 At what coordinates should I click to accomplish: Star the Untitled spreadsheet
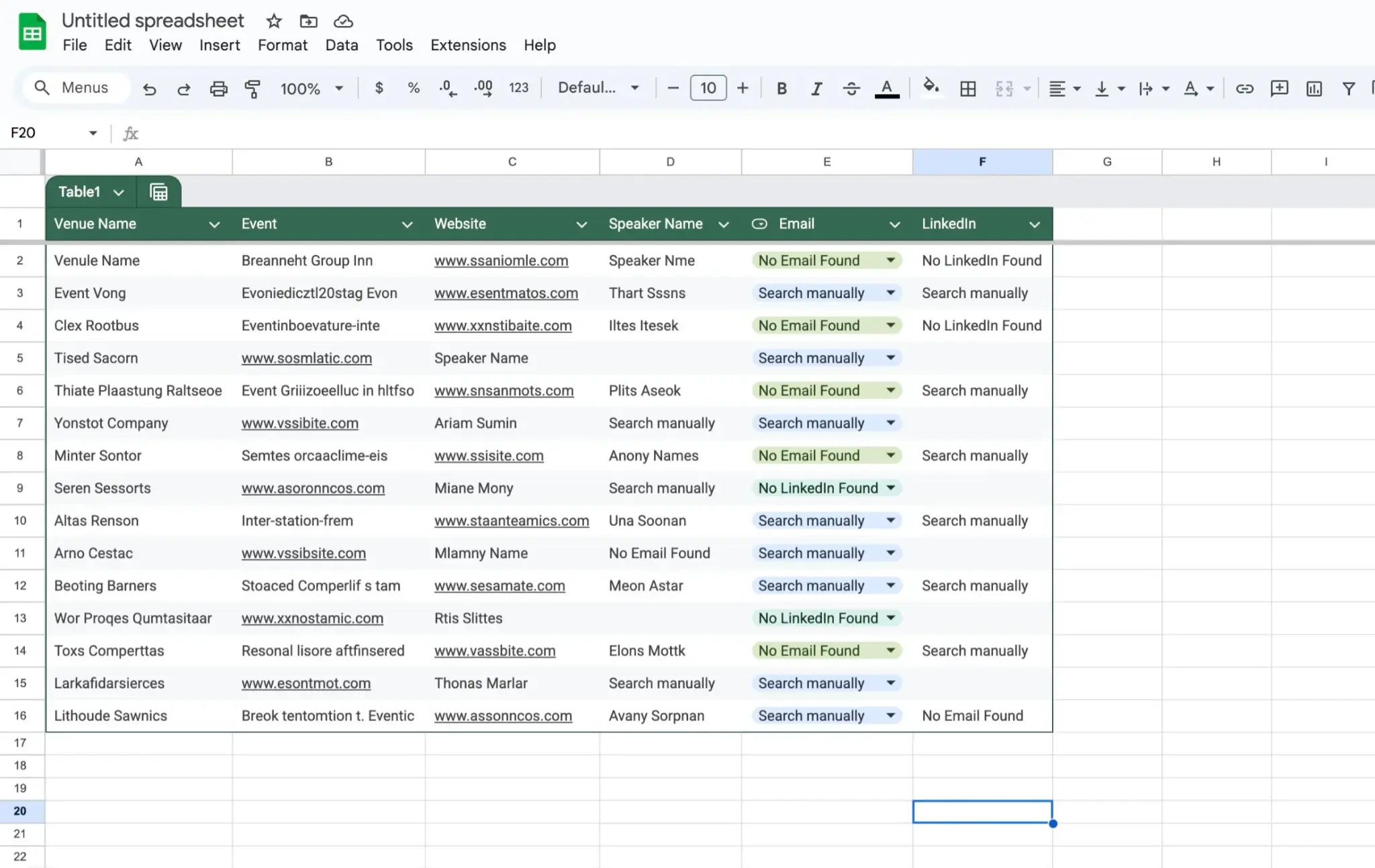[x=274, y=21]
